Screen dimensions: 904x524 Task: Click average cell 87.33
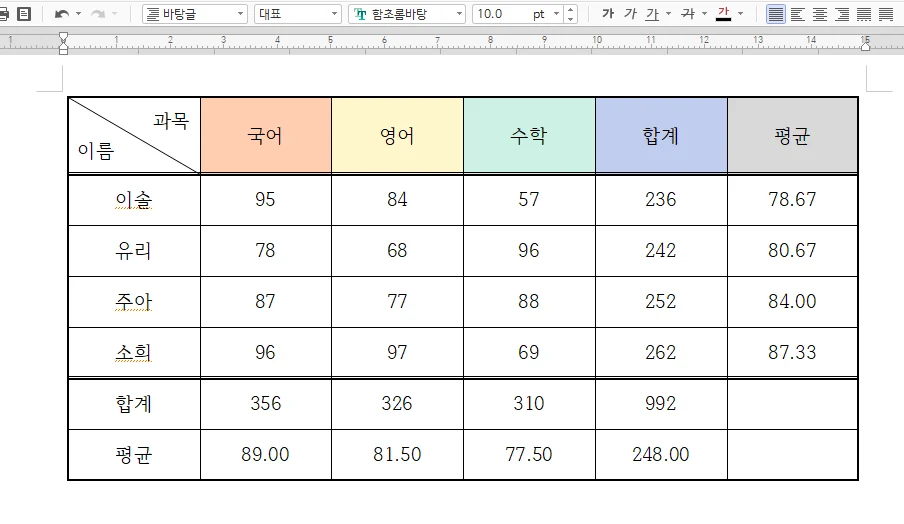pos(793,352)
